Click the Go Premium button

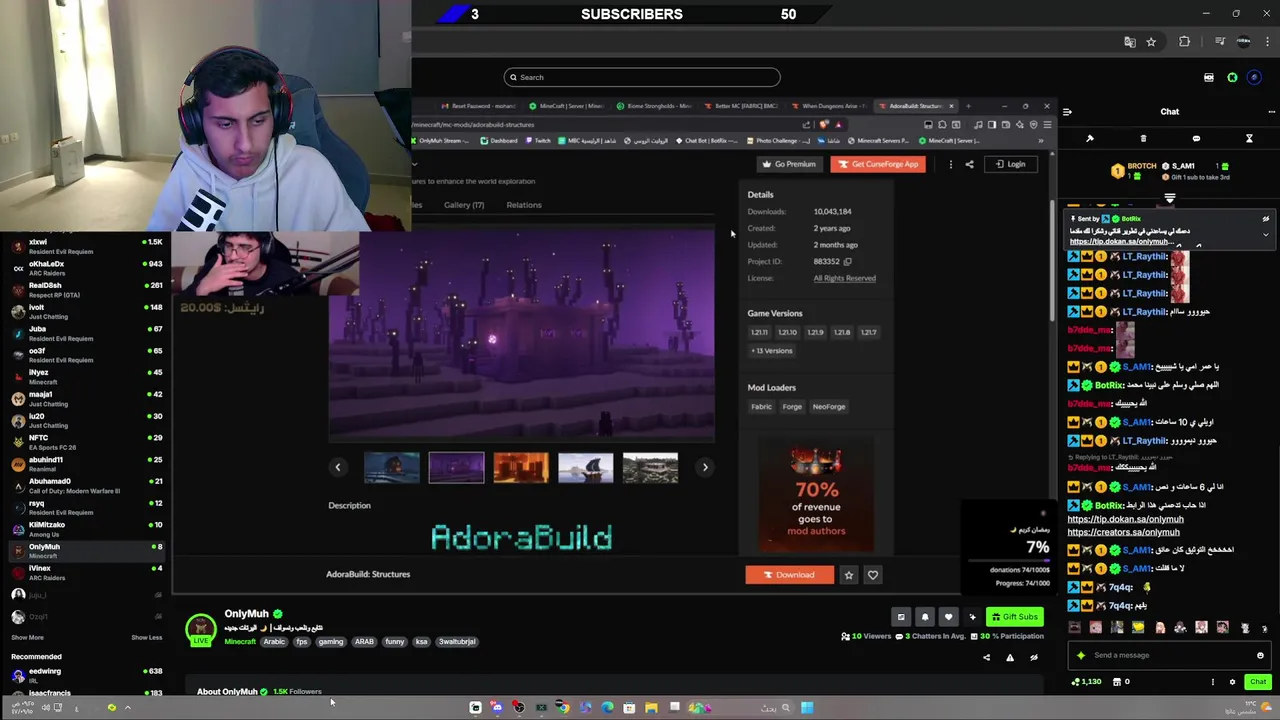(789, 164)
